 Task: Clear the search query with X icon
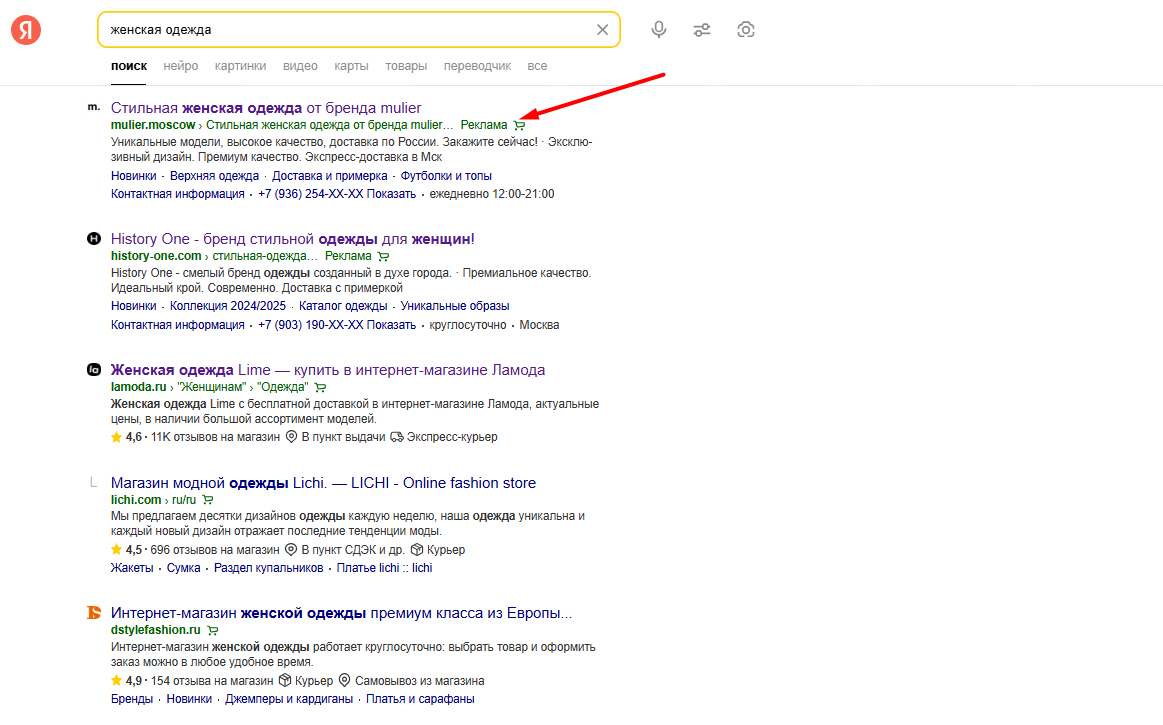pos(602,30)
